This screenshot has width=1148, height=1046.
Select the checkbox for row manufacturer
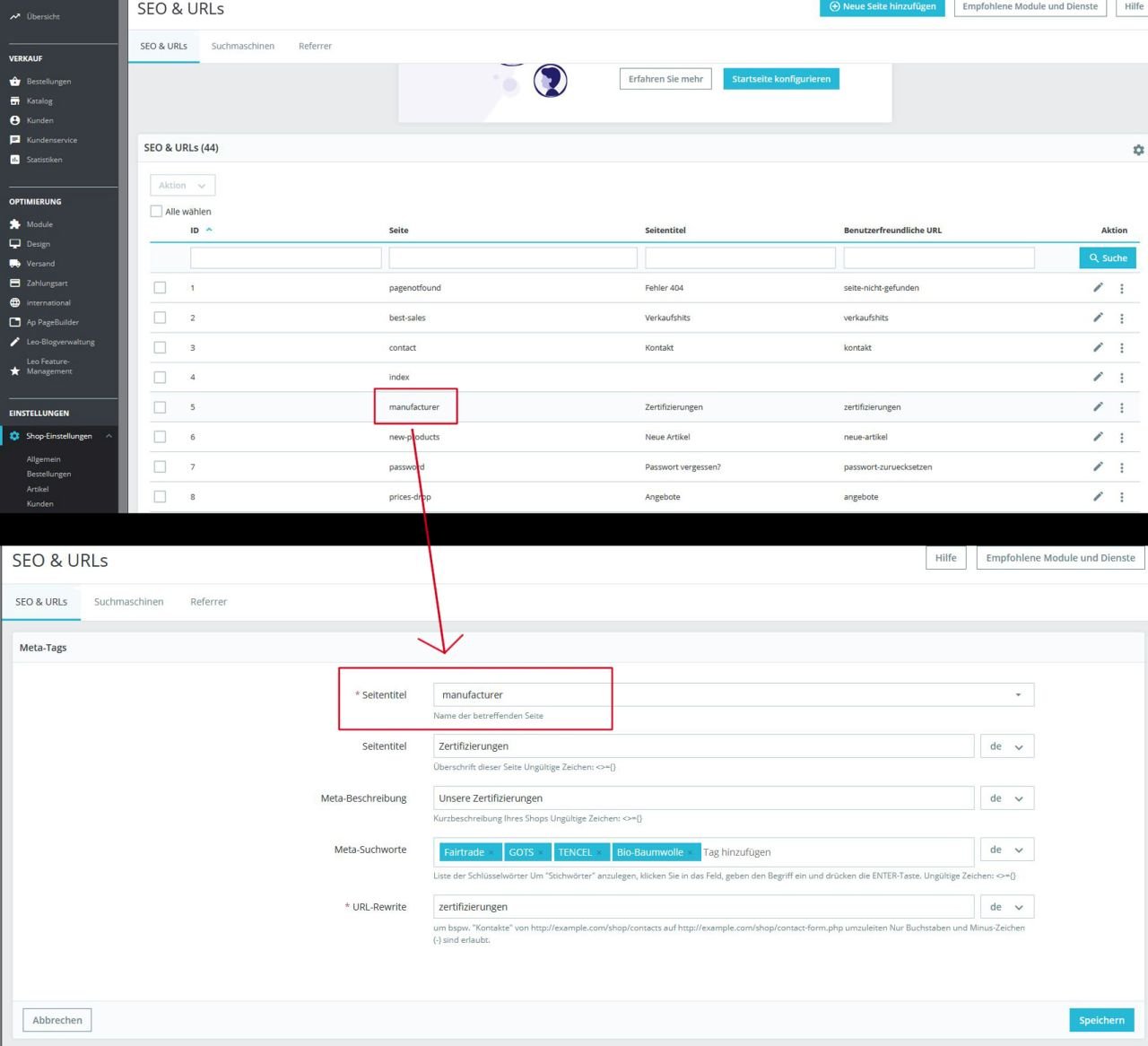point(160,407)
